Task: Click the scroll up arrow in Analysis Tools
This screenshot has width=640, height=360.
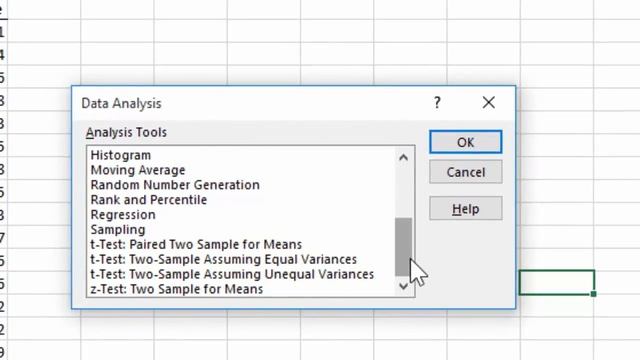Action: tap(403, 158)
